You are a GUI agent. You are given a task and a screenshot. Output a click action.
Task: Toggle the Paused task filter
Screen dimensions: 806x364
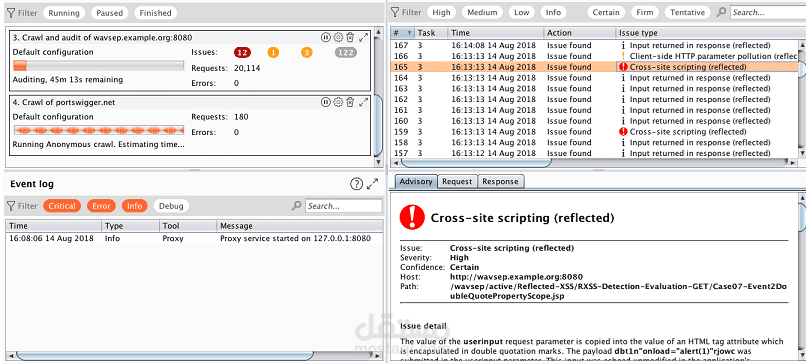[109, 13]
